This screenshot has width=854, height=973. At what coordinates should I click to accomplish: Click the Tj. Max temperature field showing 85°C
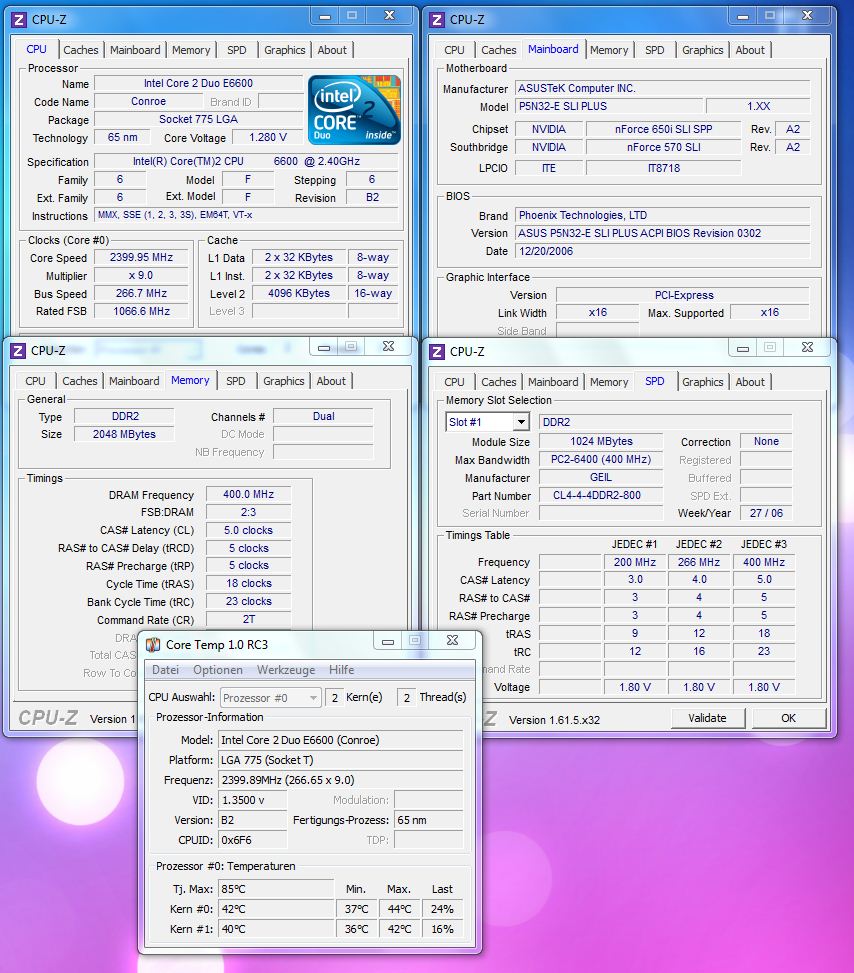pos(275,889)
